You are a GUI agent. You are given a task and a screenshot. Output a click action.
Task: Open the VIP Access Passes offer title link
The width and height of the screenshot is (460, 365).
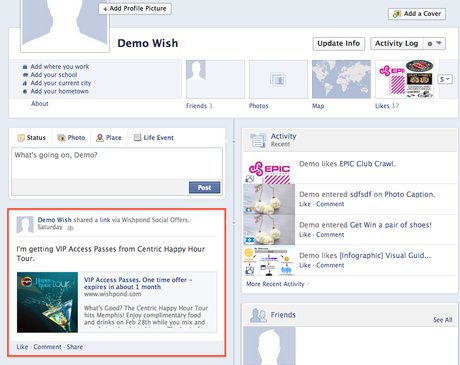point(138,283)
